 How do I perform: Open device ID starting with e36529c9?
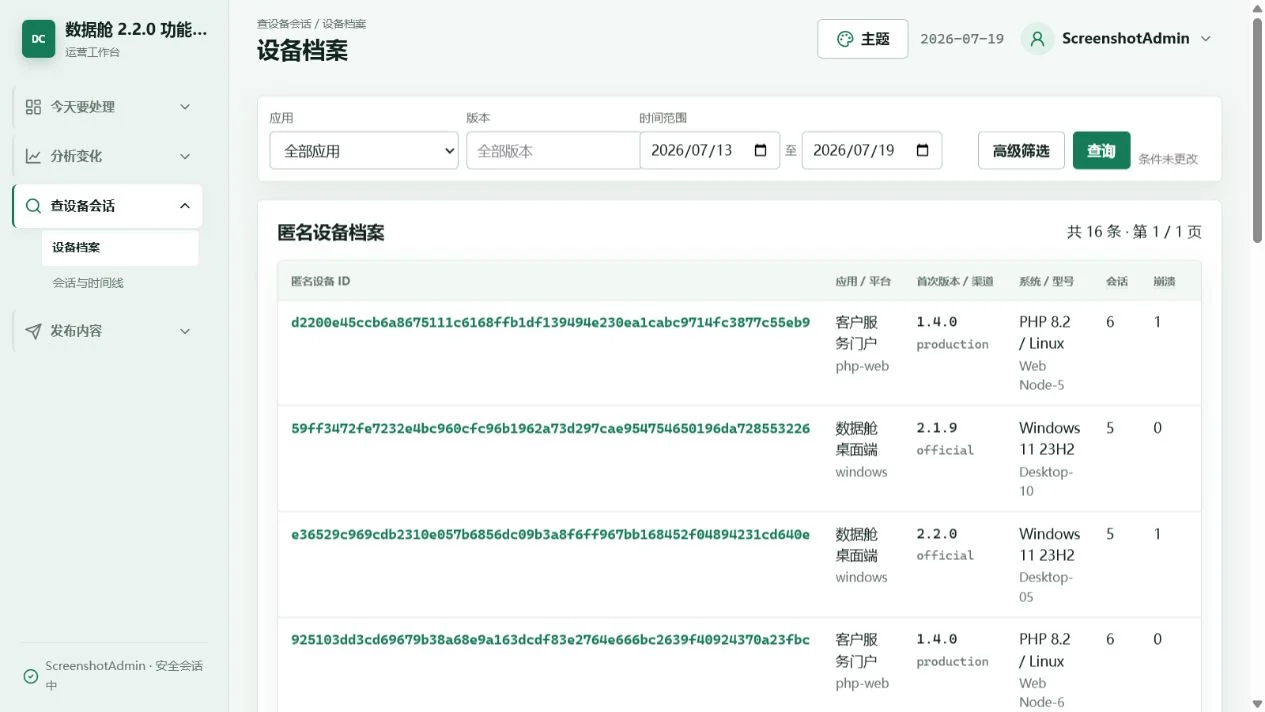(550, 534)
